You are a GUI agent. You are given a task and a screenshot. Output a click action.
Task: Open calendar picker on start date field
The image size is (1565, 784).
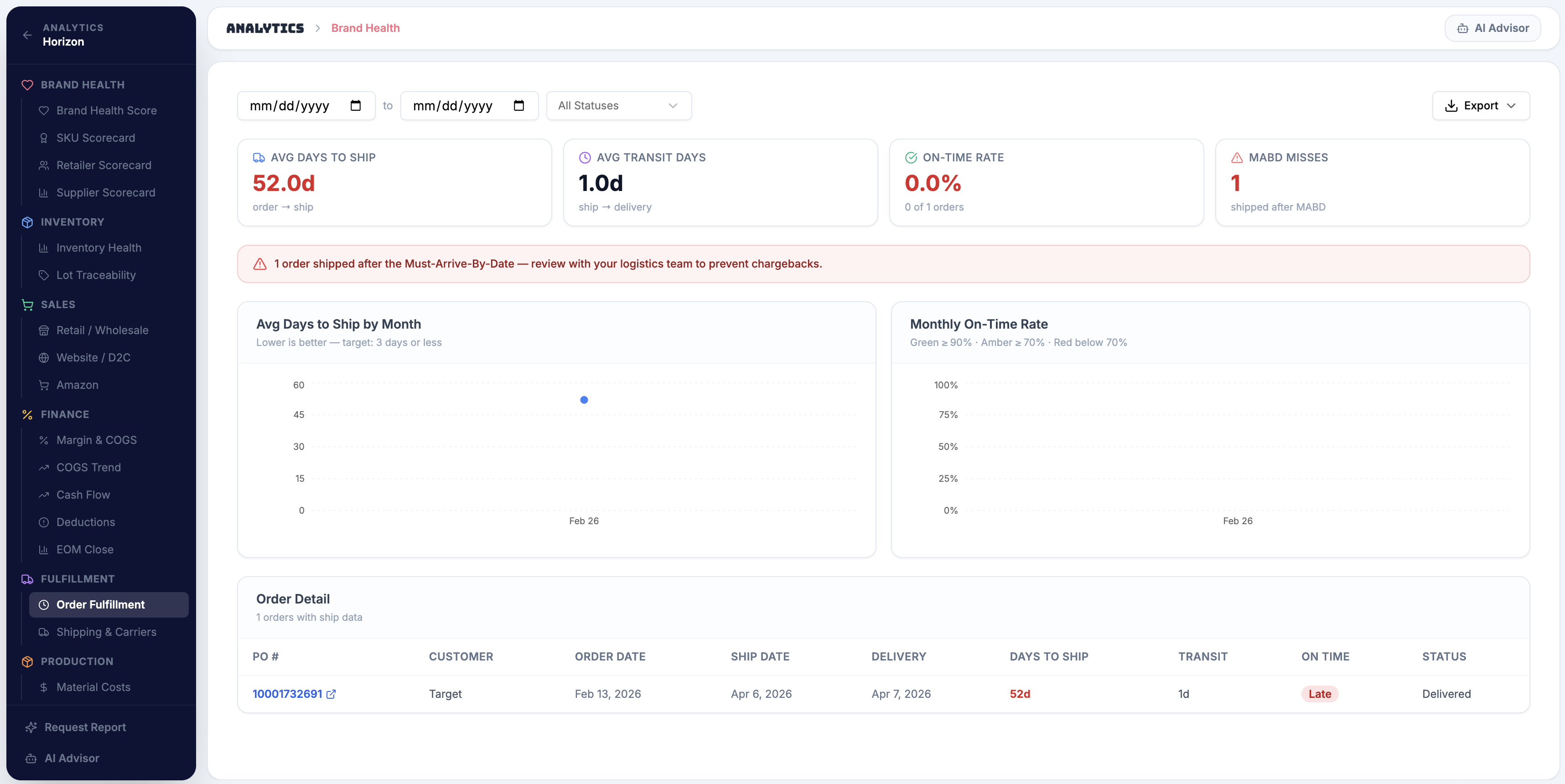click(355, 106)
